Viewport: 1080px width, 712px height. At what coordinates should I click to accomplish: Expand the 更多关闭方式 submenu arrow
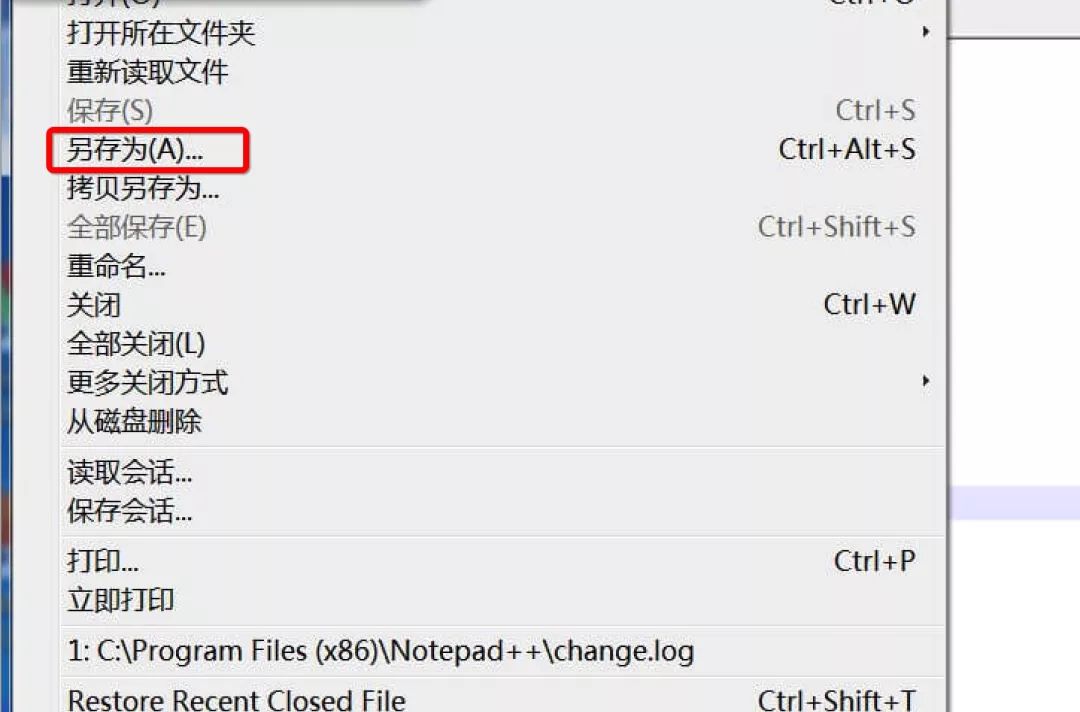tap(926, 381)
